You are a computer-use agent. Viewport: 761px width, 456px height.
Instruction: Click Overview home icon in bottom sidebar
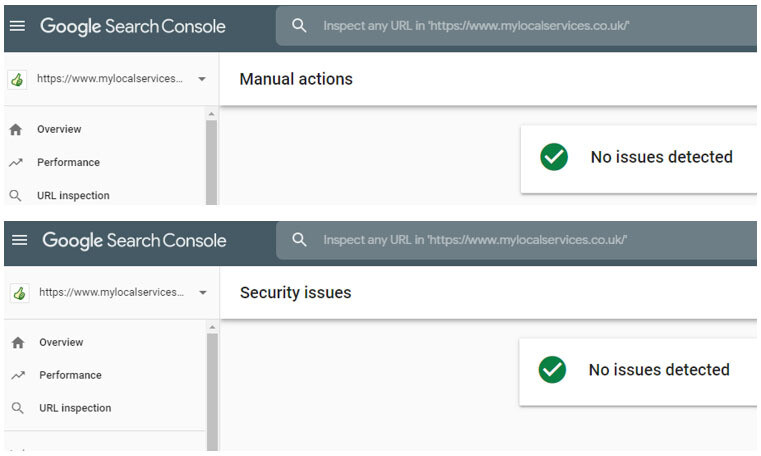click(x=17, y=343)
